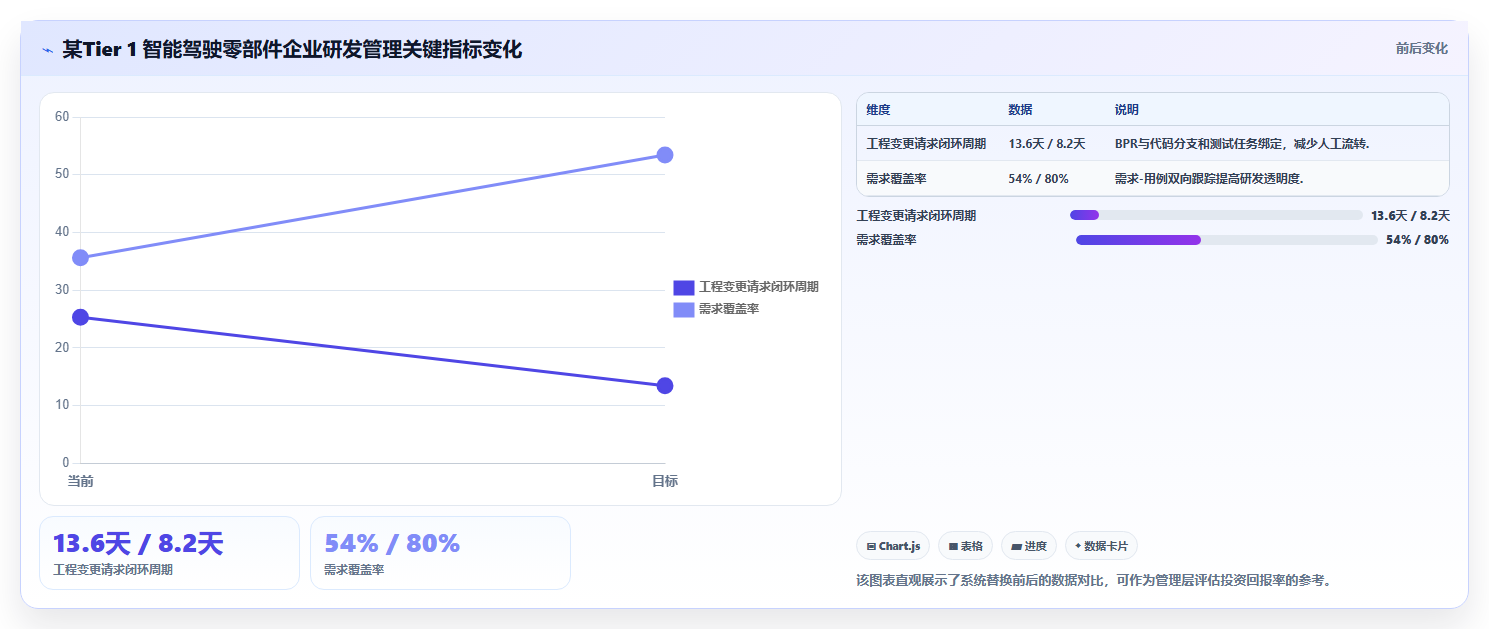Click the 前后变化 label in header
Viewport: 1489px width, 629px height.
[x=1421, y=49]
